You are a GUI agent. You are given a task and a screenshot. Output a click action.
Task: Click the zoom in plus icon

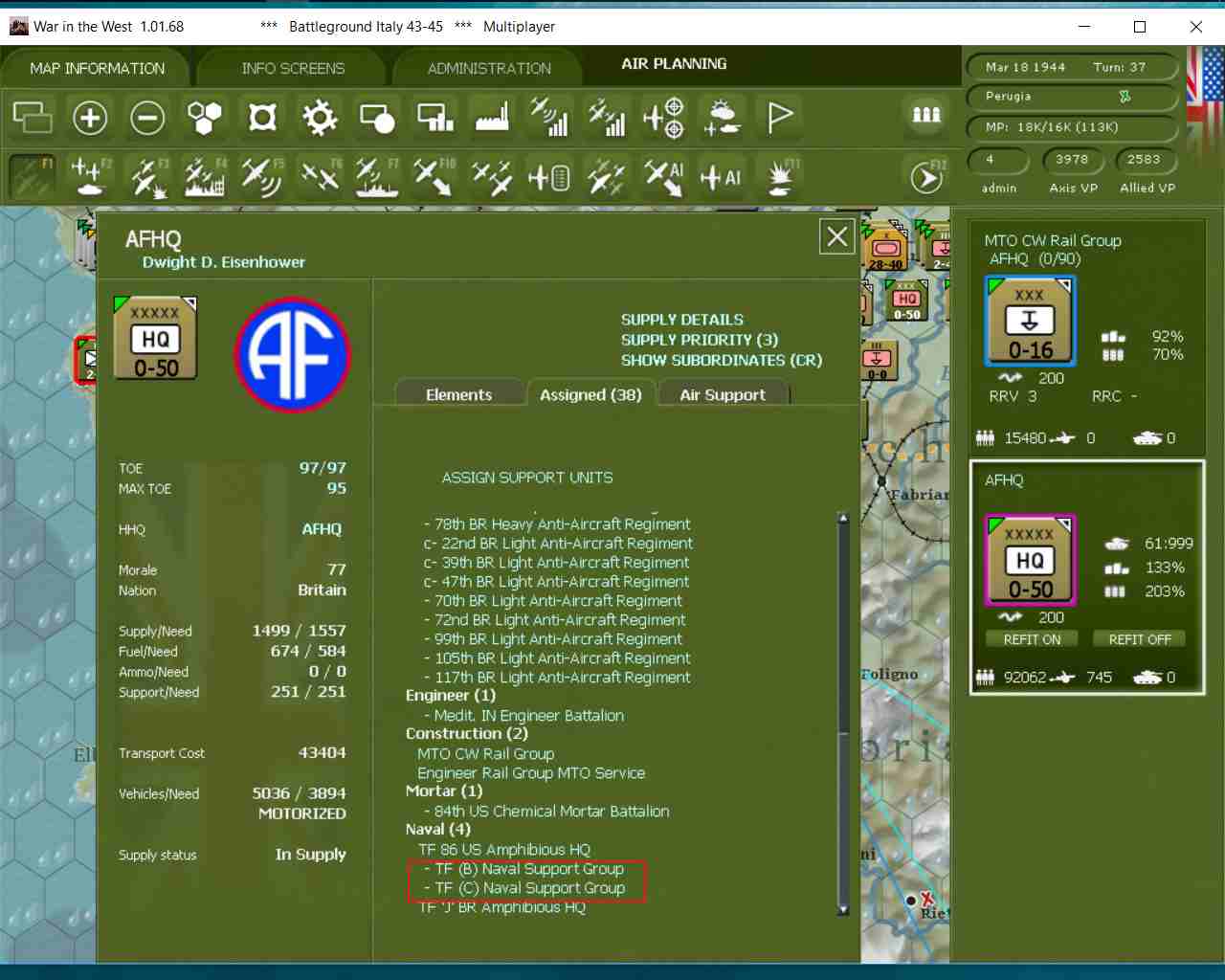pyautogui.click(x=90, y=118)
